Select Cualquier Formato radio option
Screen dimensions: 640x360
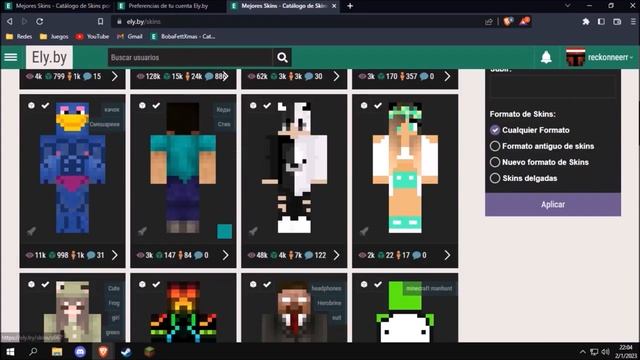click(x=495, y=130)
